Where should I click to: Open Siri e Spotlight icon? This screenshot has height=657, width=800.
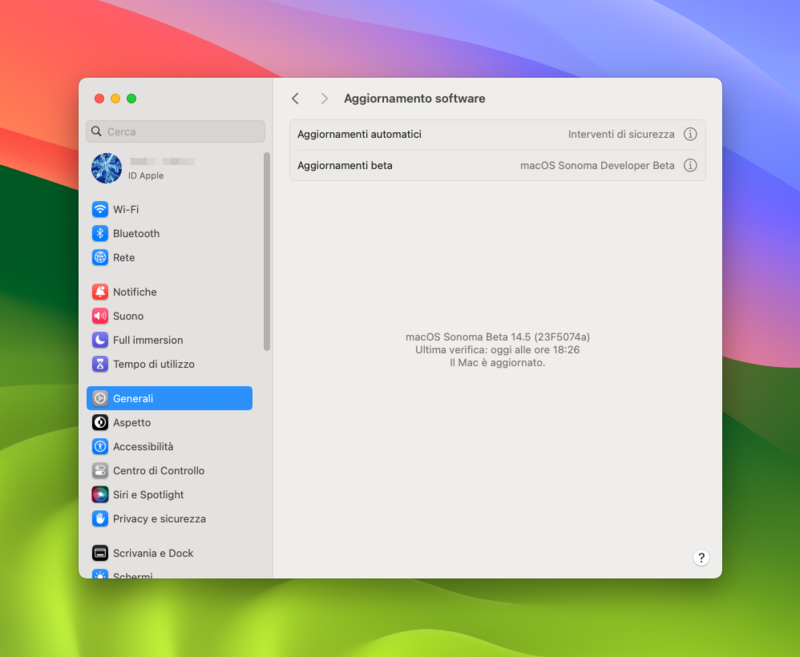[100, 494]
